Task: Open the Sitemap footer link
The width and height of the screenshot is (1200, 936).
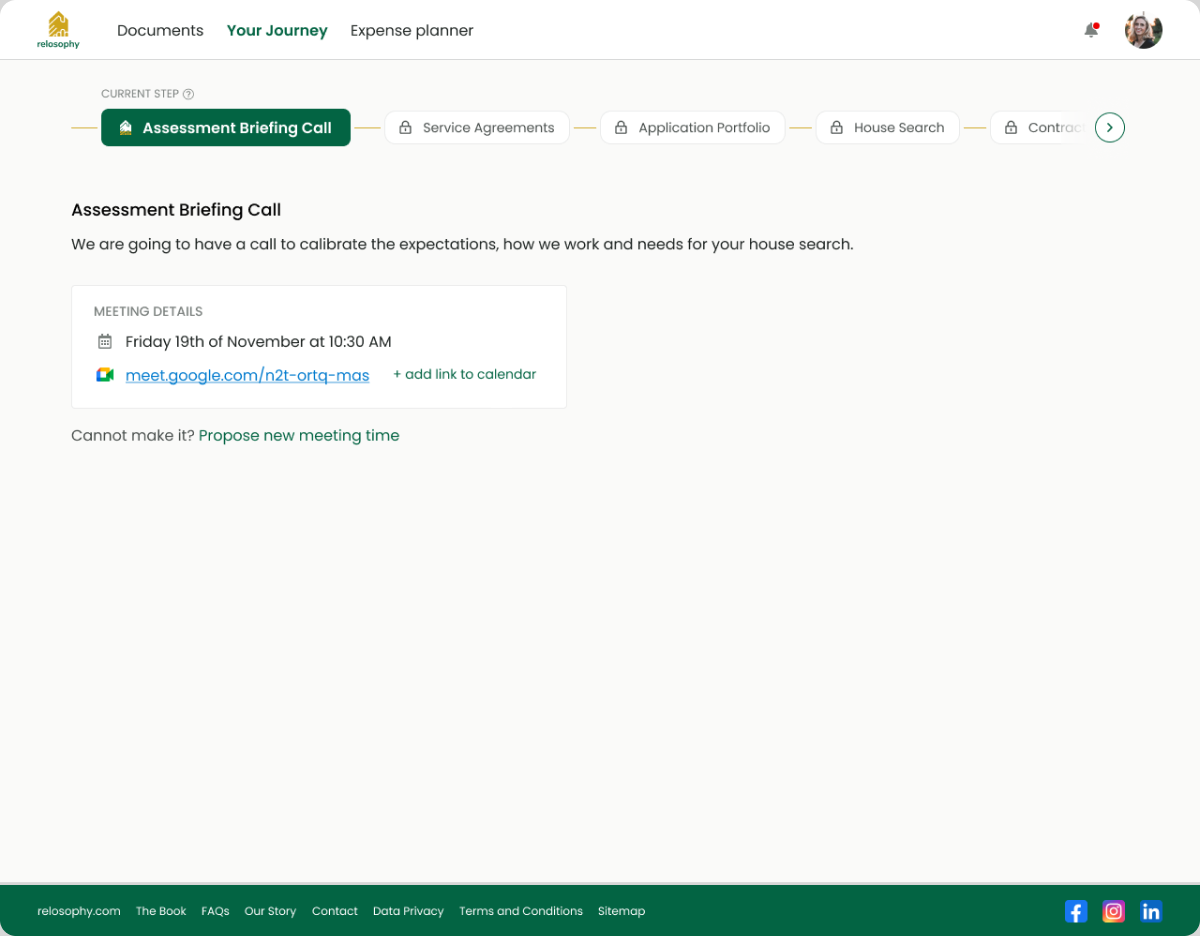Action: (621, 911)
